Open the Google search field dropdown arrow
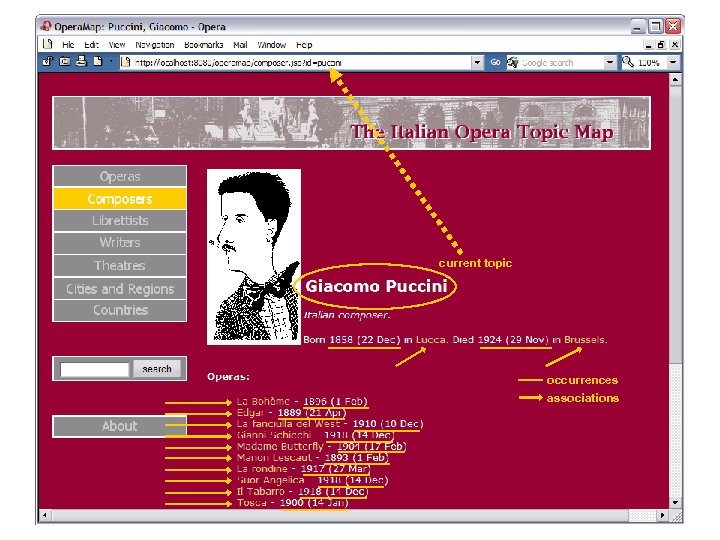The height and width of the screenshot is (540, 720). pos(609,62)
